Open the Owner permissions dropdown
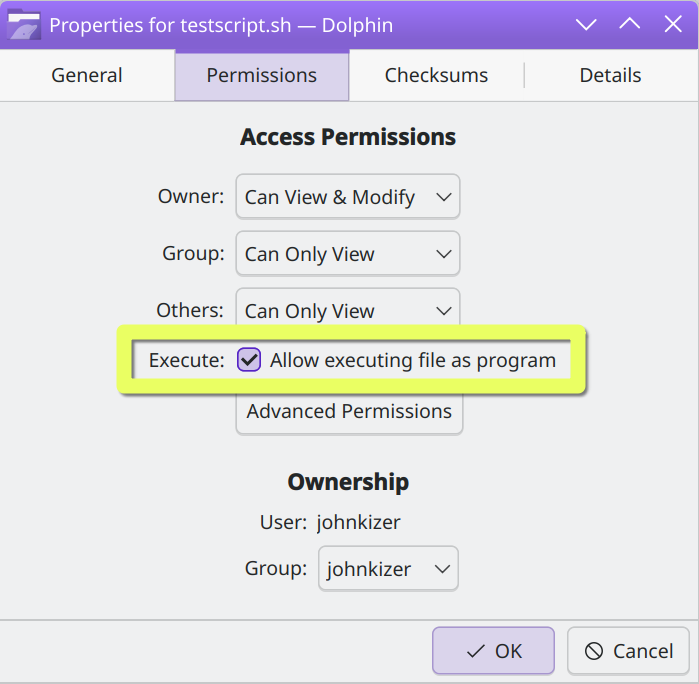This screenshot has width=699, height=684. point(348,197)
